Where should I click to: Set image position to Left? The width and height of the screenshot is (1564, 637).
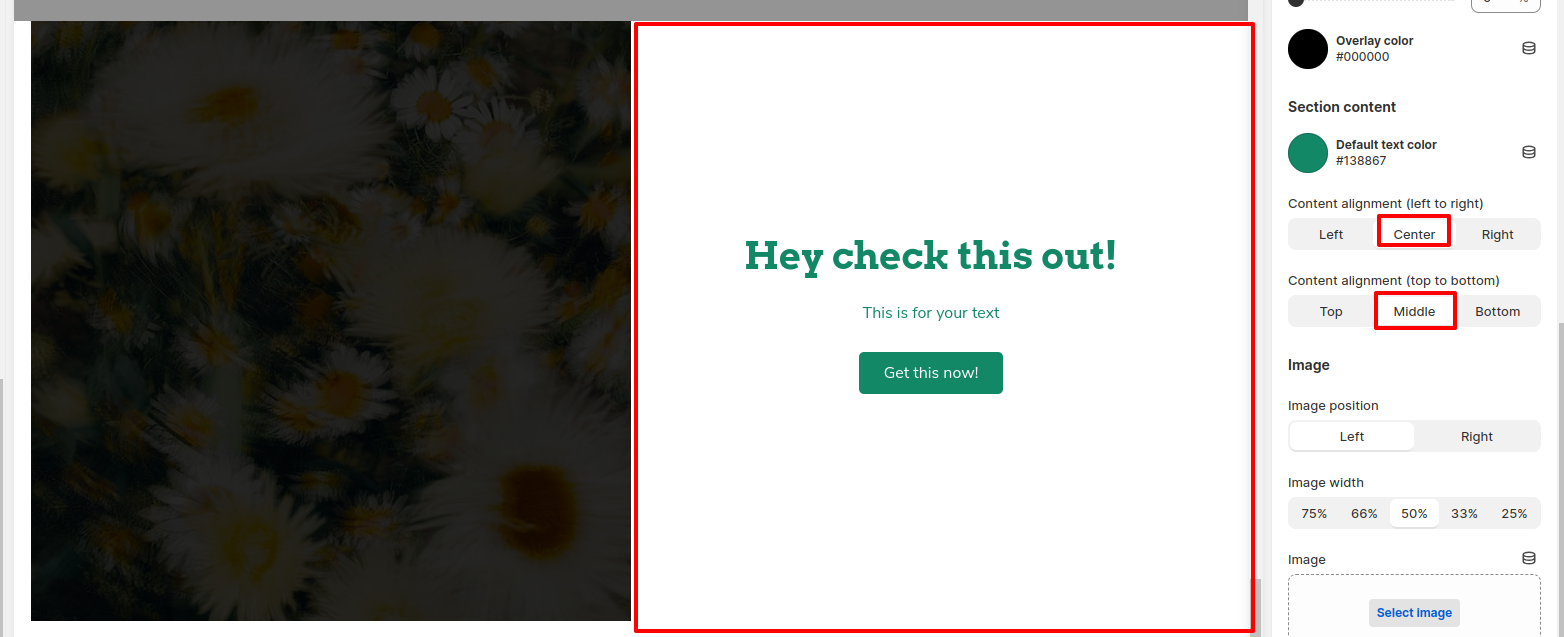coord(1352,436)
